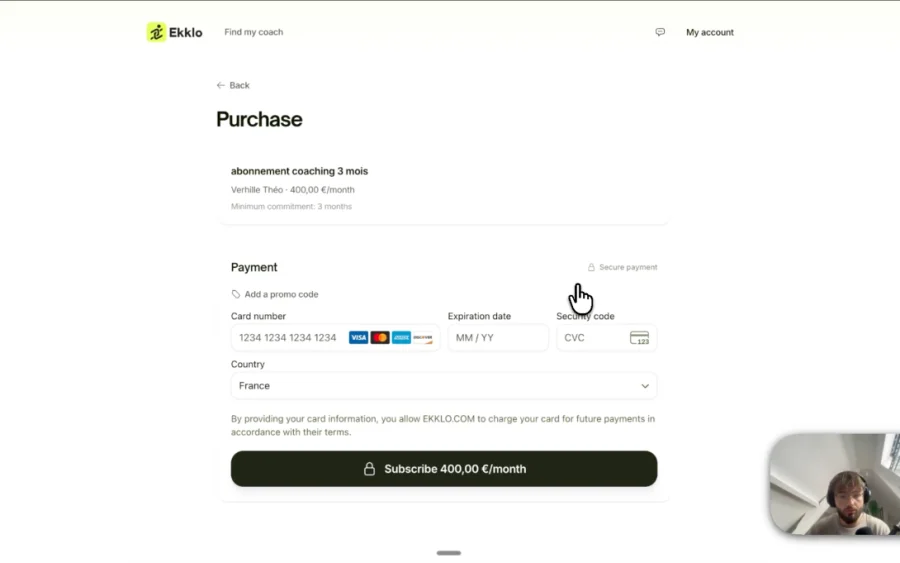Focus the Card number field
This screenshot has height=563, width=900.
pyautogui.click(x=335, y=337)
